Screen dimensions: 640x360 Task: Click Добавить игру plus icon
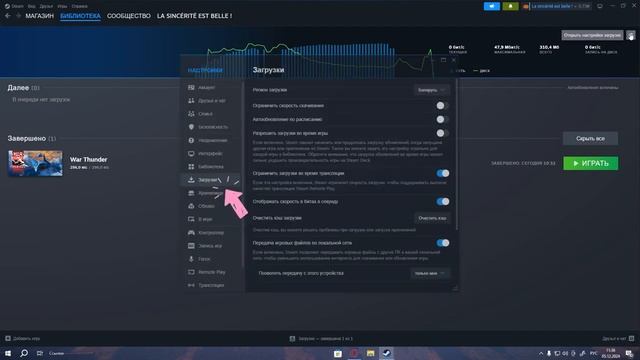[x=8, y=338]
